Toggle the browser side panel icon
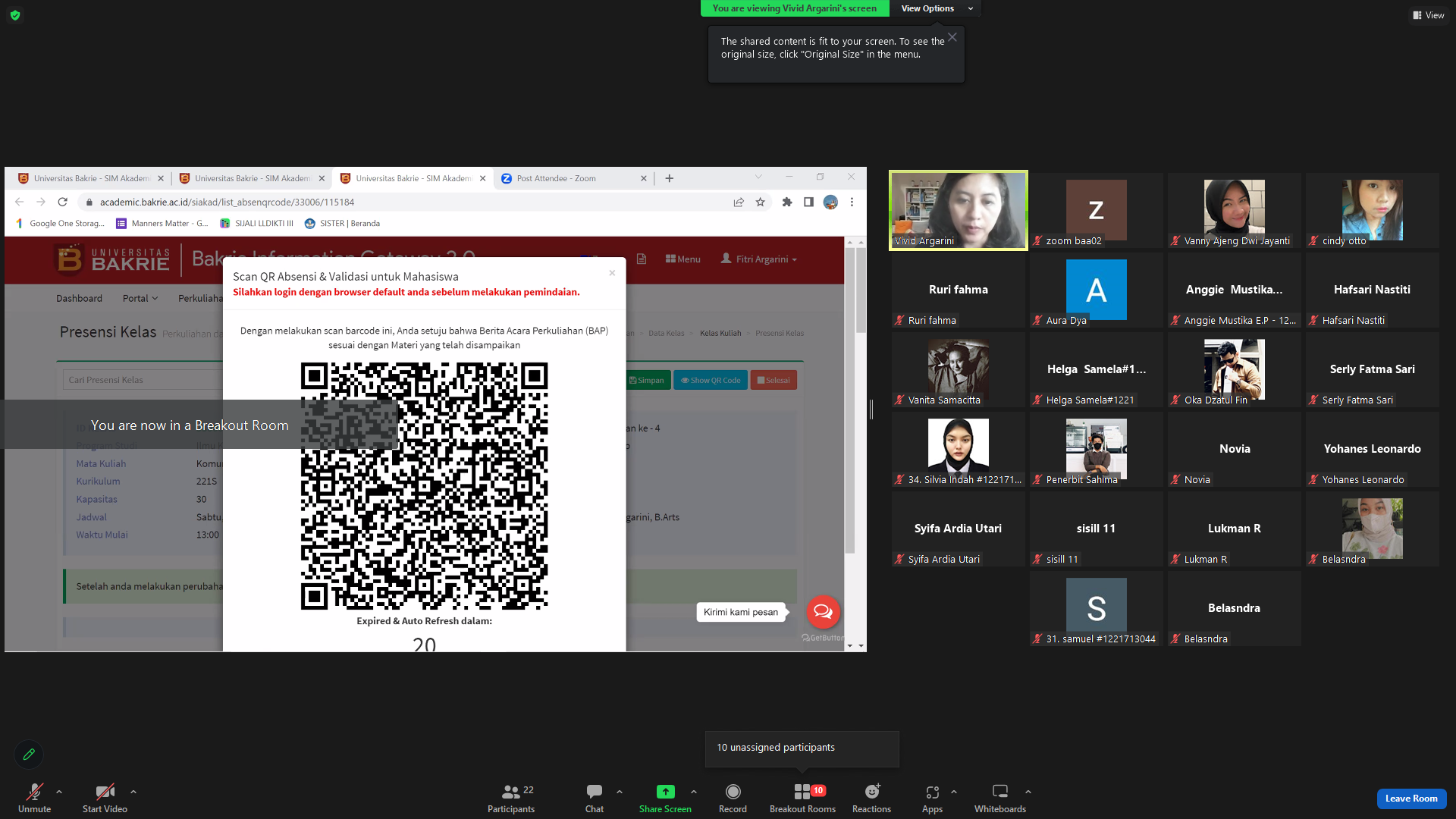Image resolution: width=1456 pixels, height=819 pixels. pos(808,202)
